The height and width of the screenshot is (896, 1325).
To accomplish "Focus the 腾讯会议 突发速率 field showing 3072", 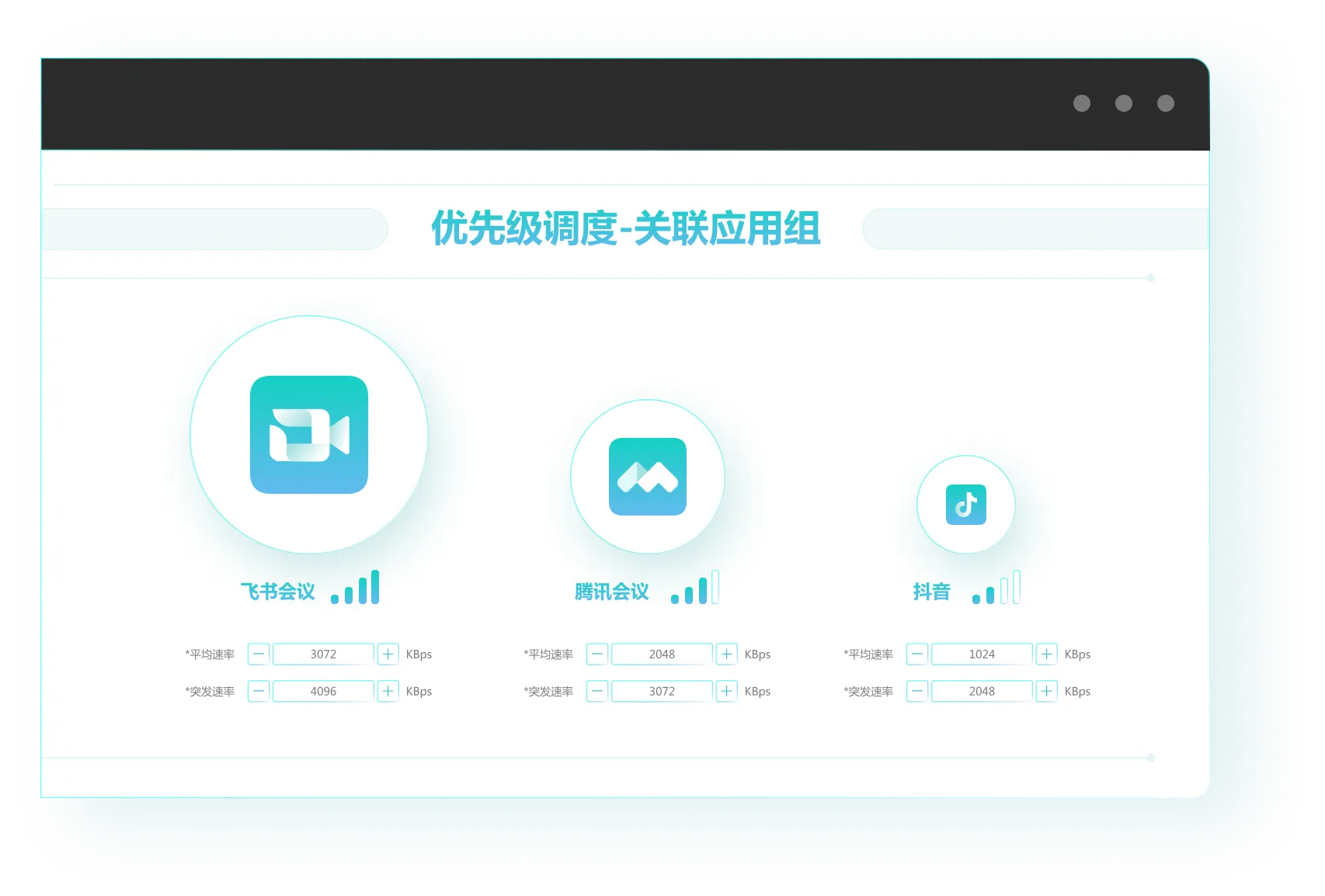I will pyautogui.click(x=662, y=691).
